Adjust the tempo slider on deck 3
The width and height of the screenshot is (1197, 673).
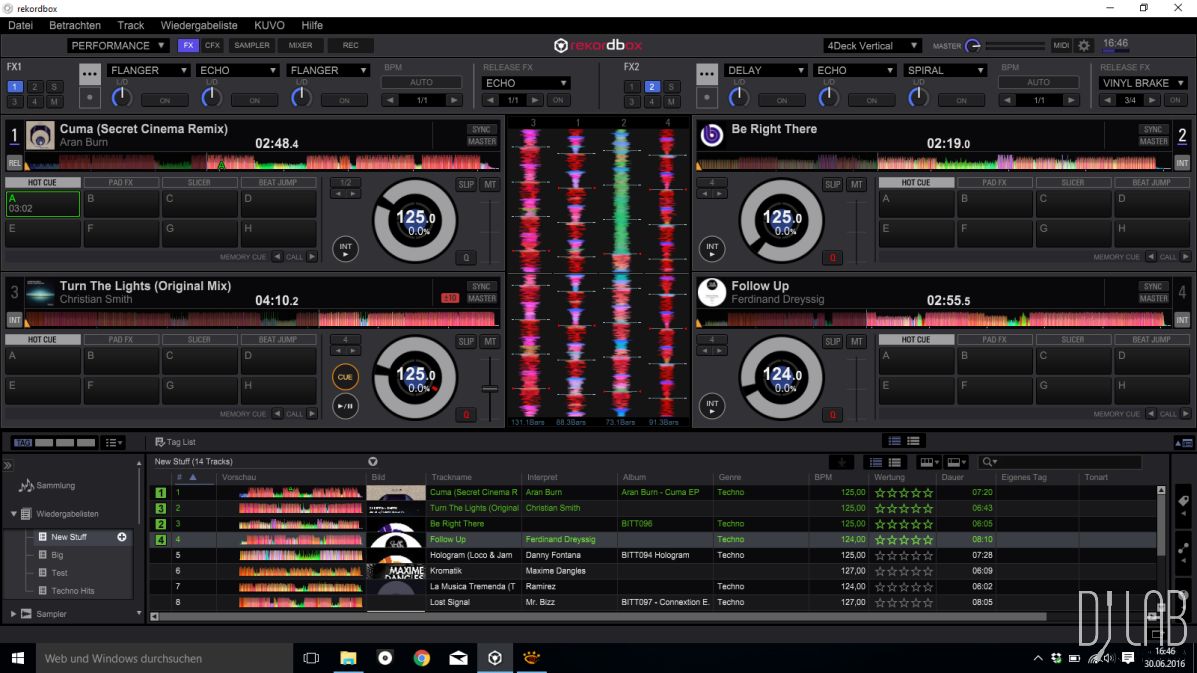click(x=489, y=388)
